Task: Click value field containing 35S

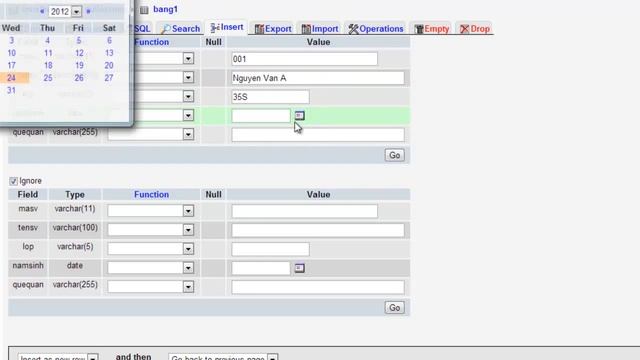Action: 270,97
